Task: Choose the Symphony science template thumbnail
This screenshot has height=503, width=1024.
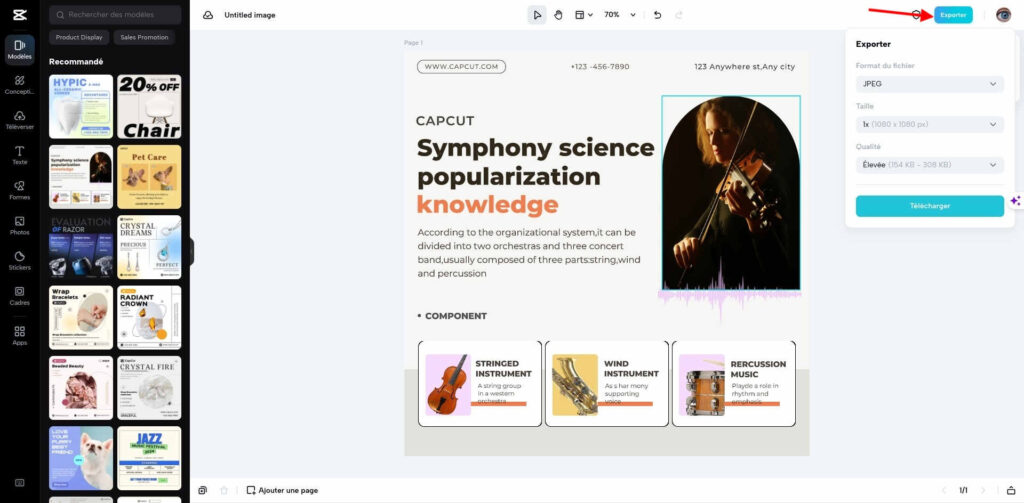Action: (x=81, y=176)
